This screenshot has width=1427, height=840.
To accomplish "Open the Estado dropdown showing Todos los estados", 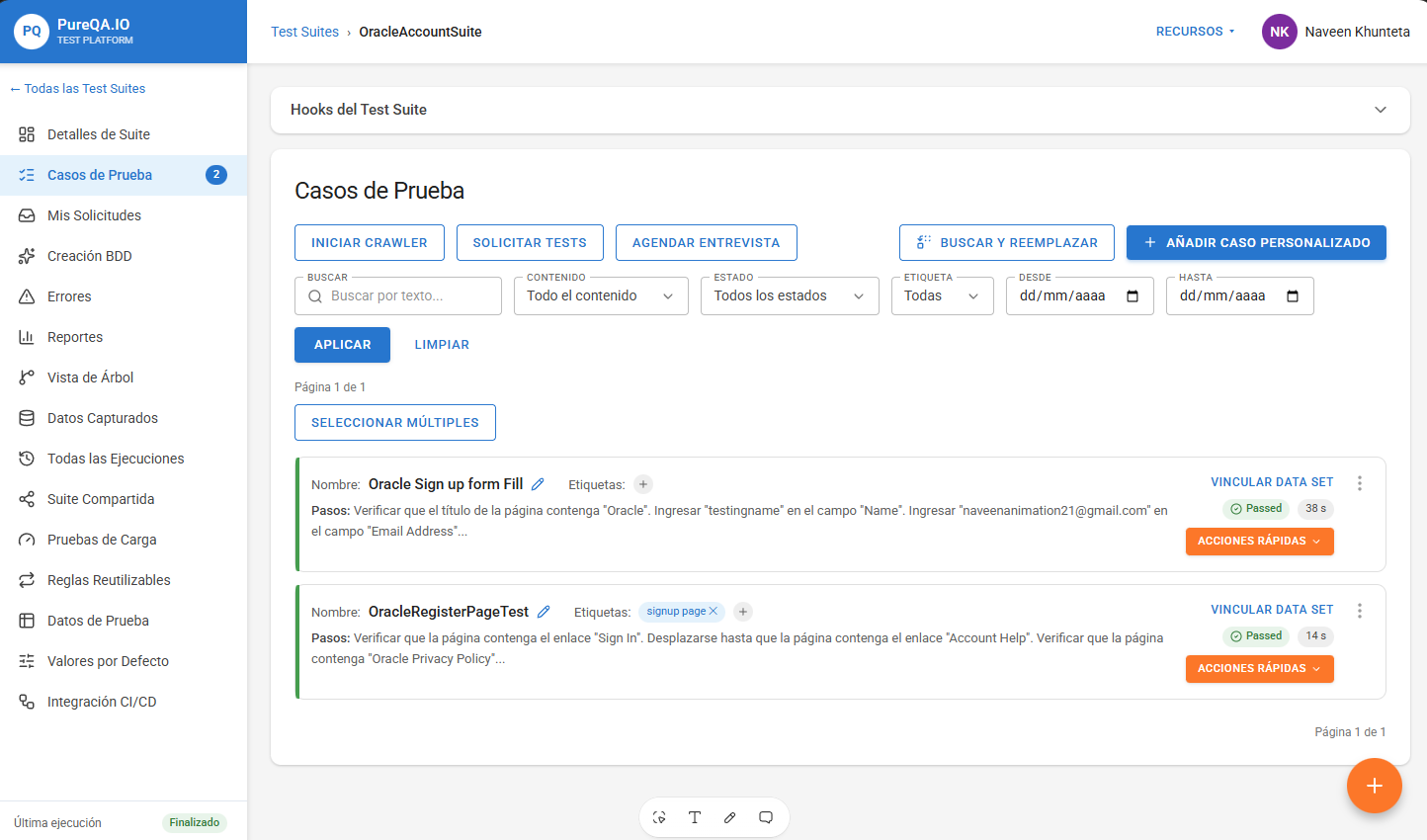I will [790, 295].
